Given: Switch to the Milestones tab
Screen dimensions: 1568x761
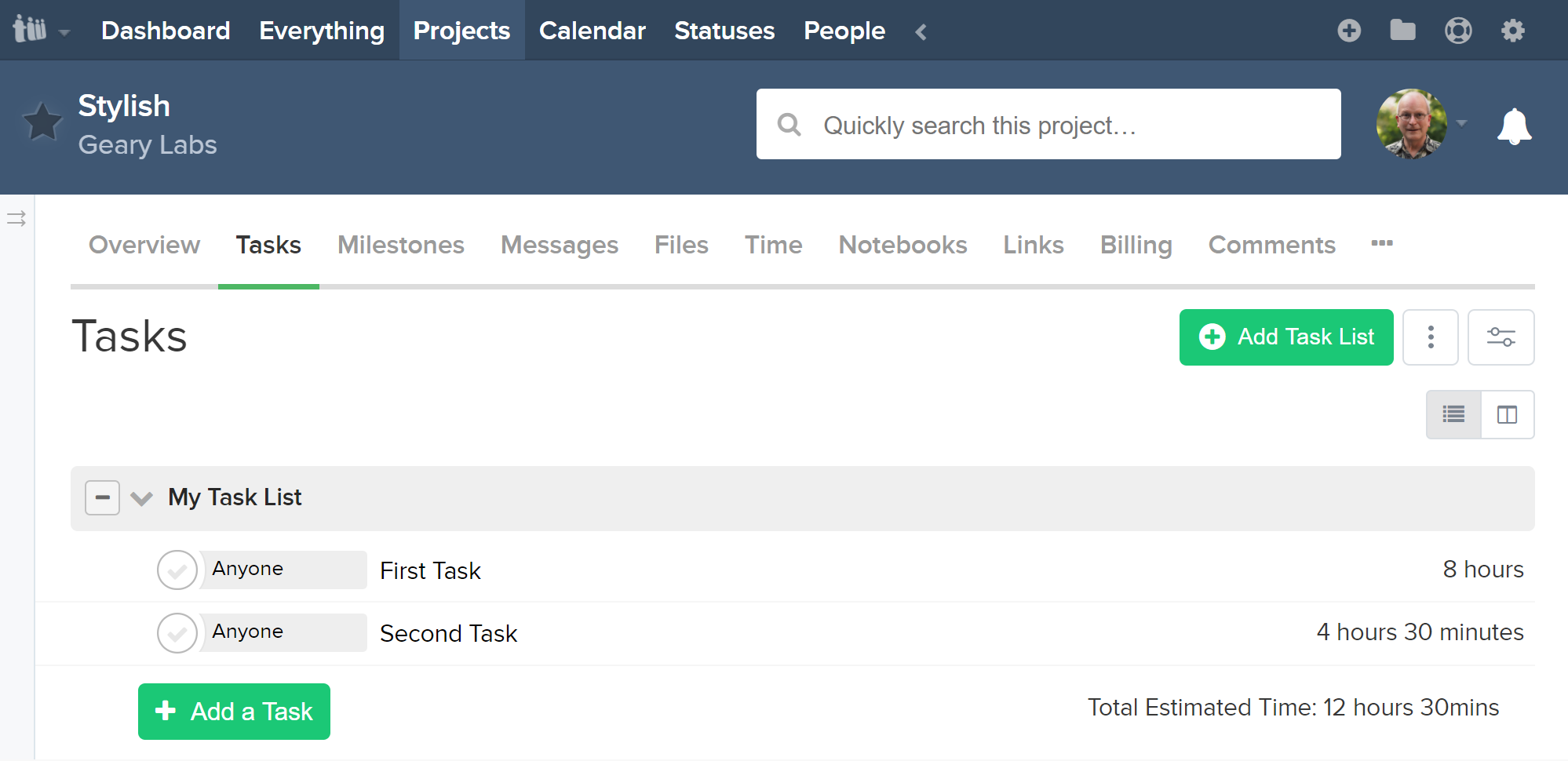Looking at the screenshot, I should coord(401,244).
